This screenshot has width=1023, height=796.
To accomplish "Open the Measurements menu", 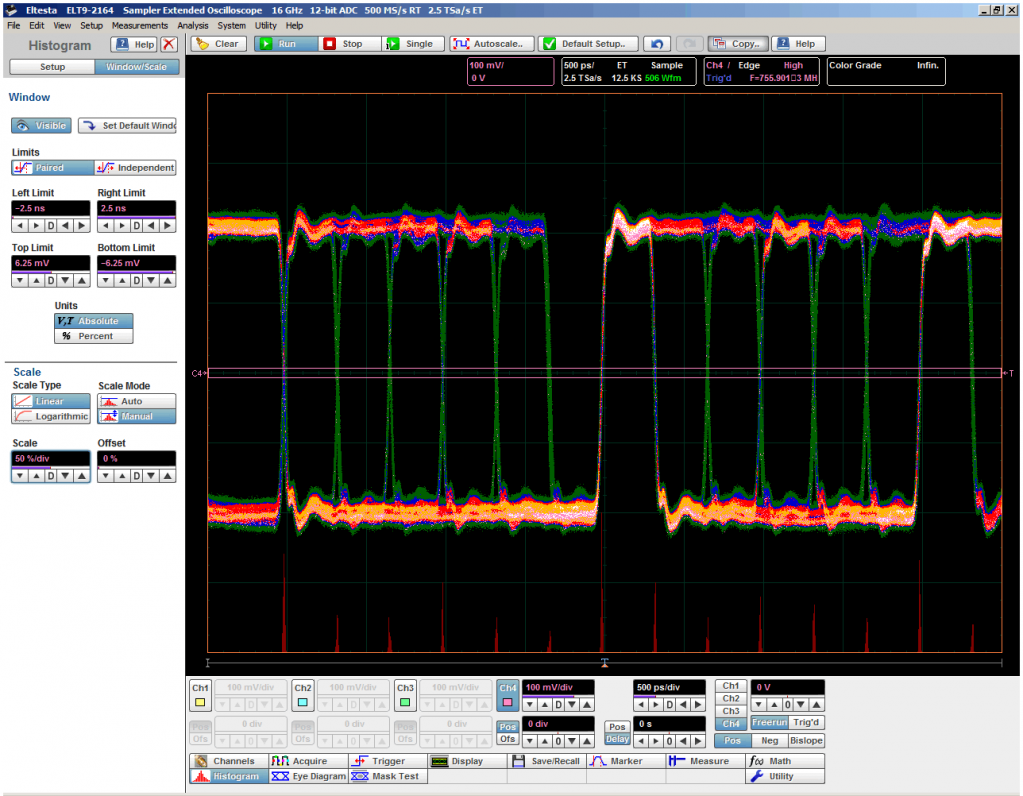I will tap(140, 25).
